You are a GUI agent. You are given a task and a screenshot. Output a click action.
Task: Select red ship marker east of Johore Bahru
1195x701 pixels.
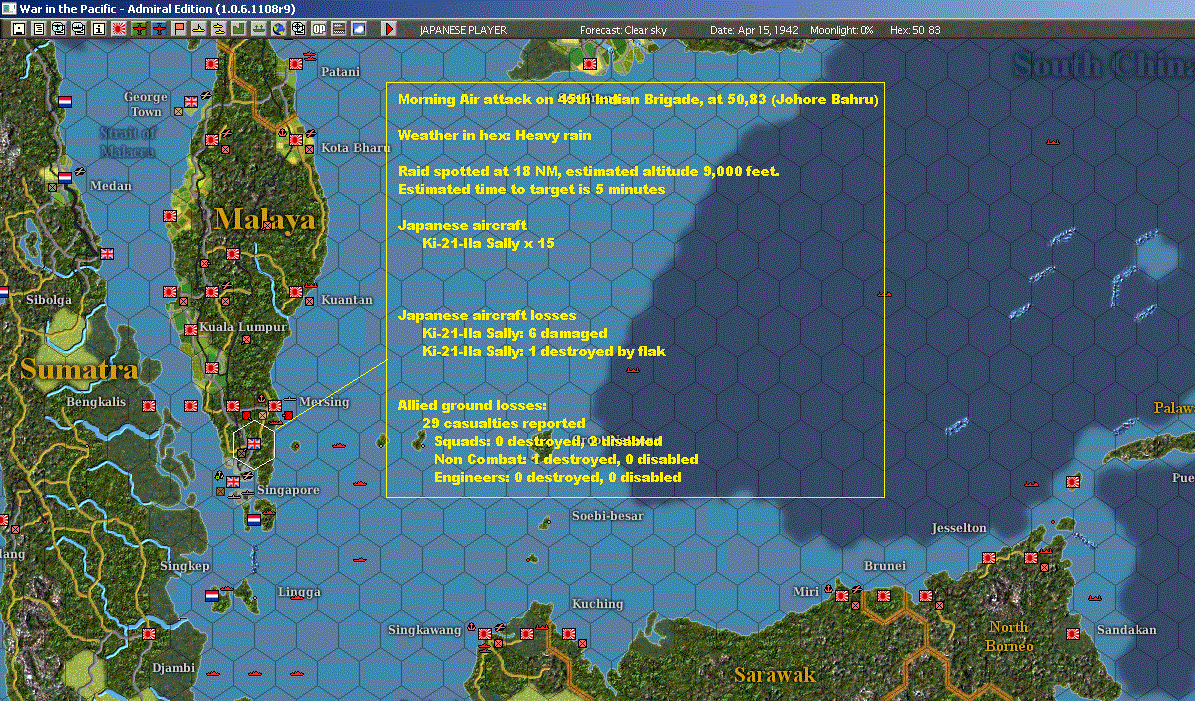click(338, 445)
